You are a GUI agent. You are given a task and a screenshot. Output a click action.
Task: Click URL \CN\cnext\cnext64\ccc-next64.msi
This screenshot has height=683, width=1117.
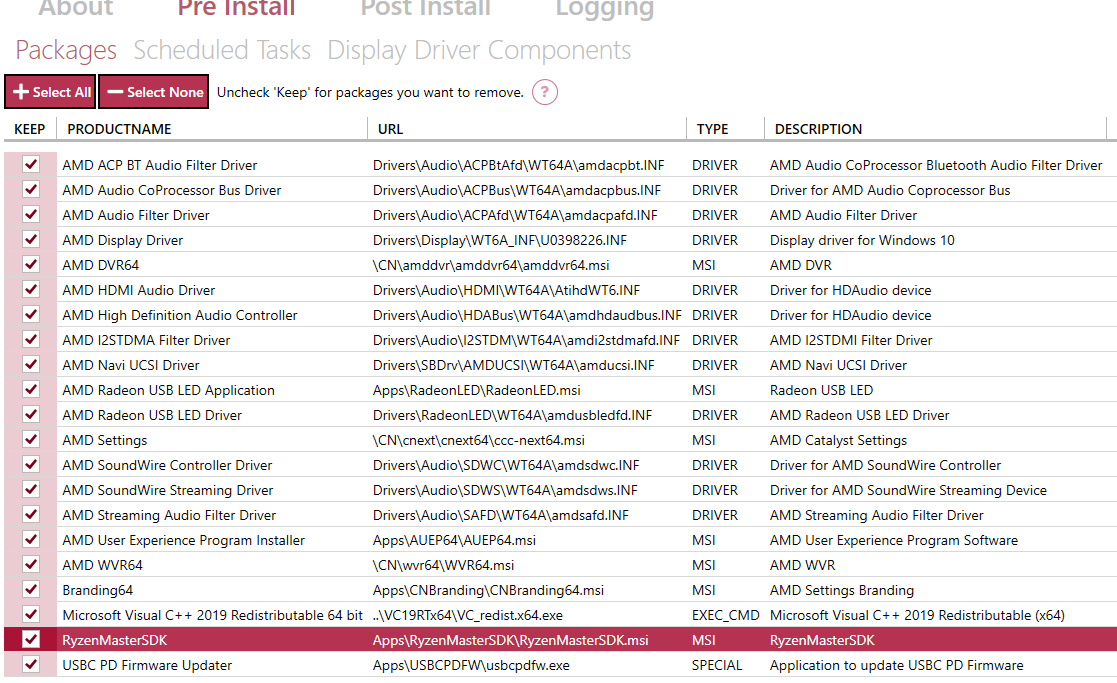point(479,440)
